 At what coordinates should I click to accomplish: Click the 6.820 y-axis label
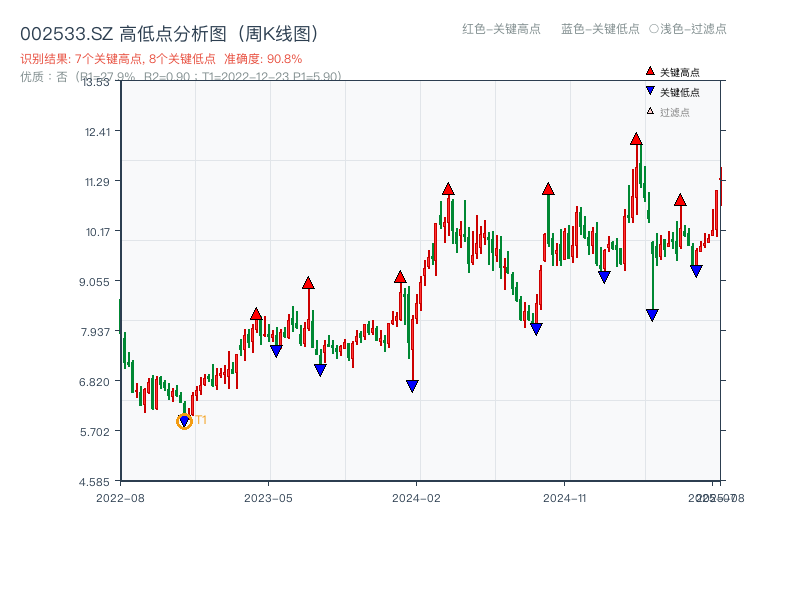point(94,382)
